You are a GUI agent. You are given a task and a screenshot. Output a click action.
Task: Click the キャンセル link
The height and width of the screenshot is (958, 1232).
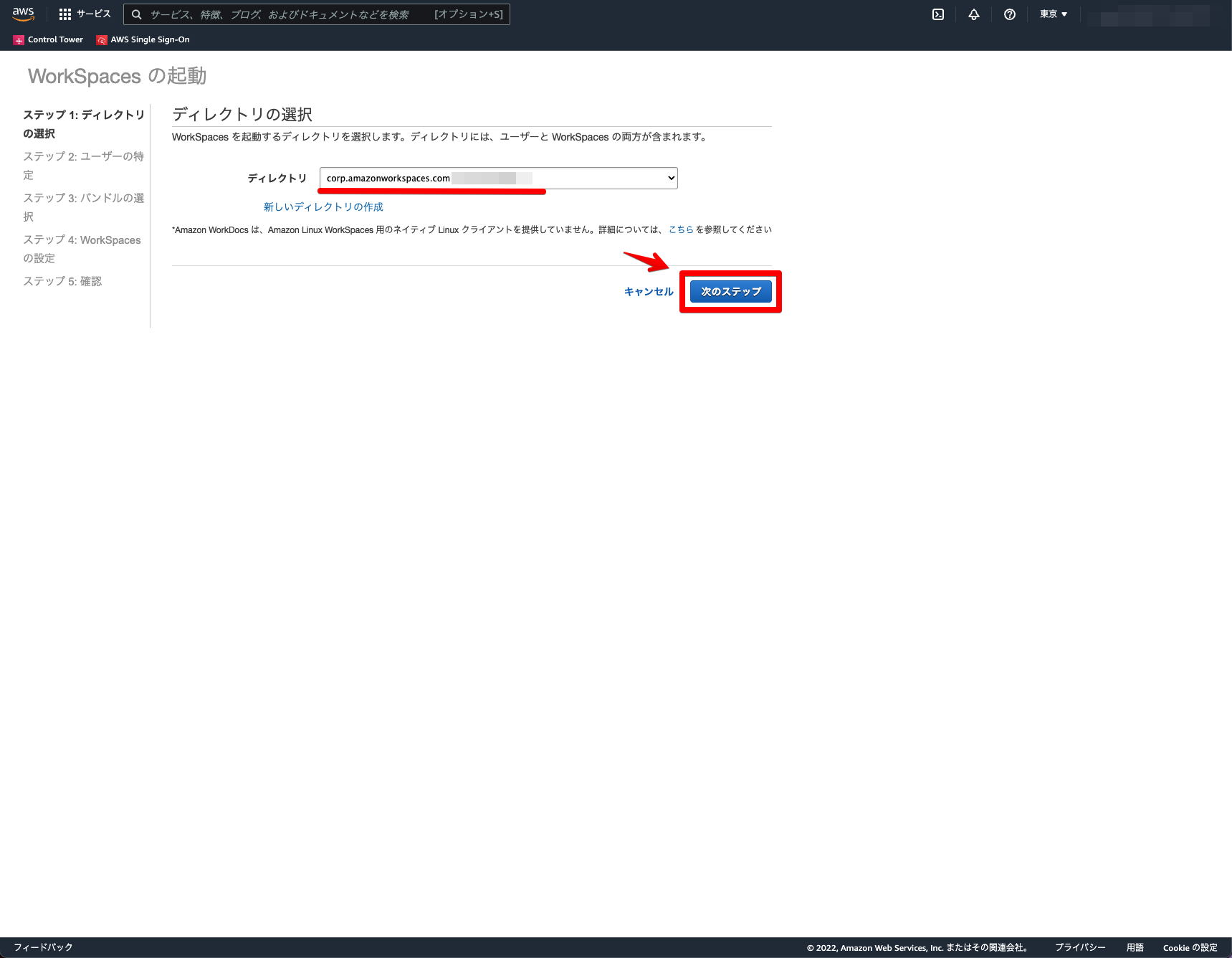[x=647, y=291]
